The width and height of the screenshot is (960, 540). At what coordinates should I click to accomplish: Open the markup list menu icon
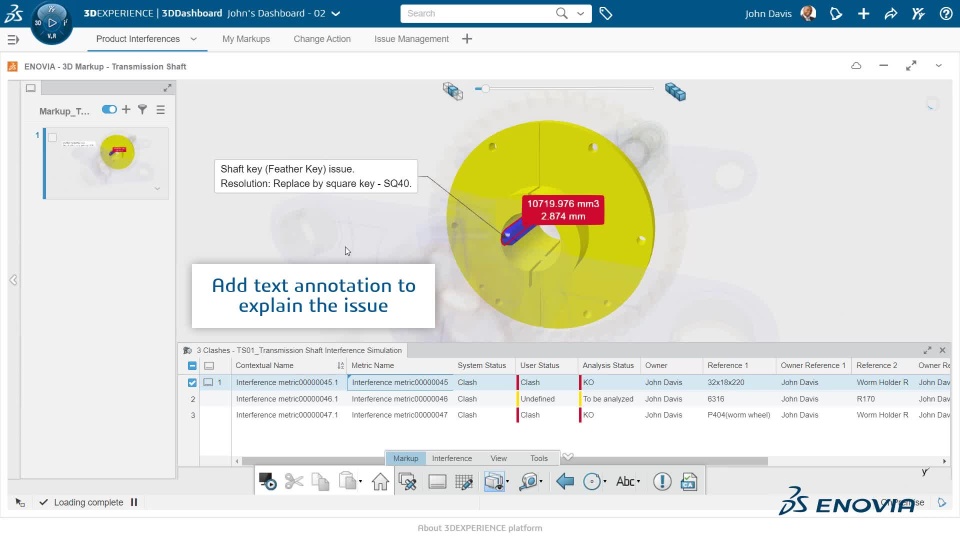(160, 110)
